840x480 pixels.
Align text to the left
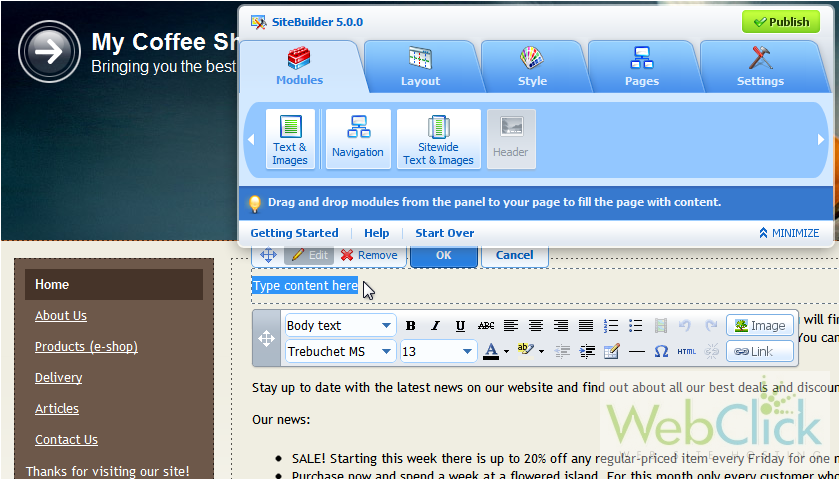point(511,326)
